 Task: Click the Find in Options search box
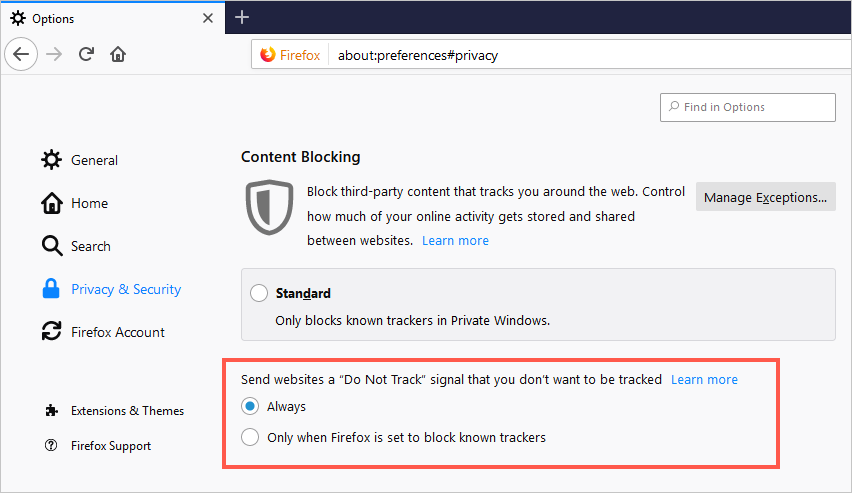pos(748,107)
